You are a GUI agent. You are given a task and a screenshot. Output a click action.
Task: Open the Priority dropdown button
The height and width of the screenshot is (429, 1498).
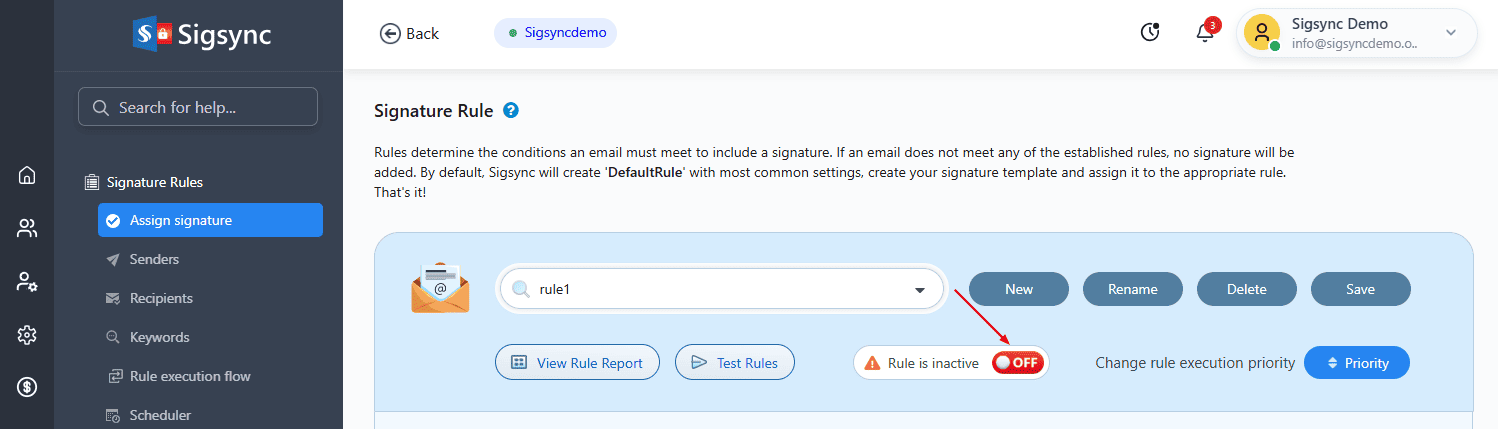coord(1356,363)
